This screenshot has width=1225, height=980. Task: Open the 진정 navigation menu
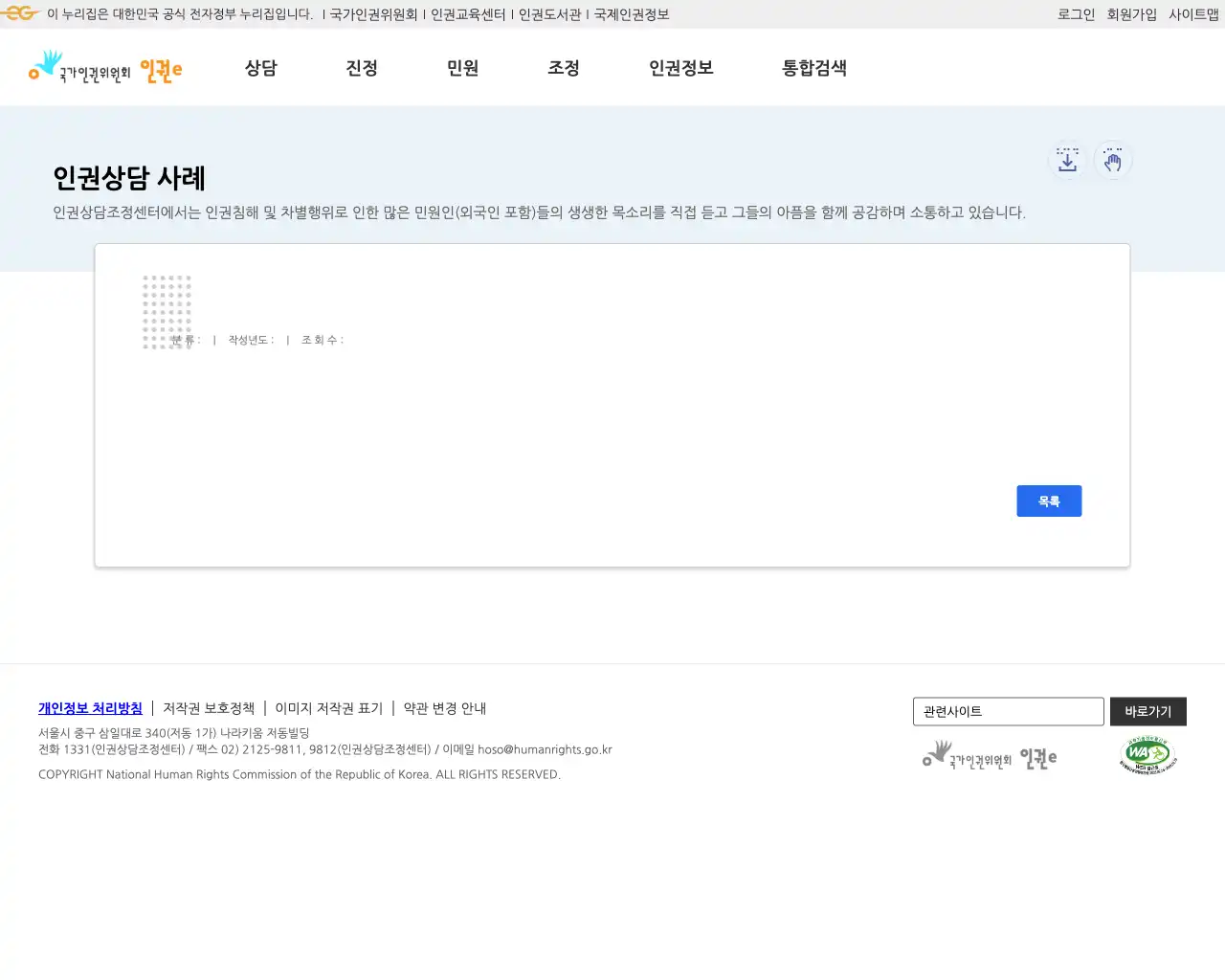tap(362, 68)
